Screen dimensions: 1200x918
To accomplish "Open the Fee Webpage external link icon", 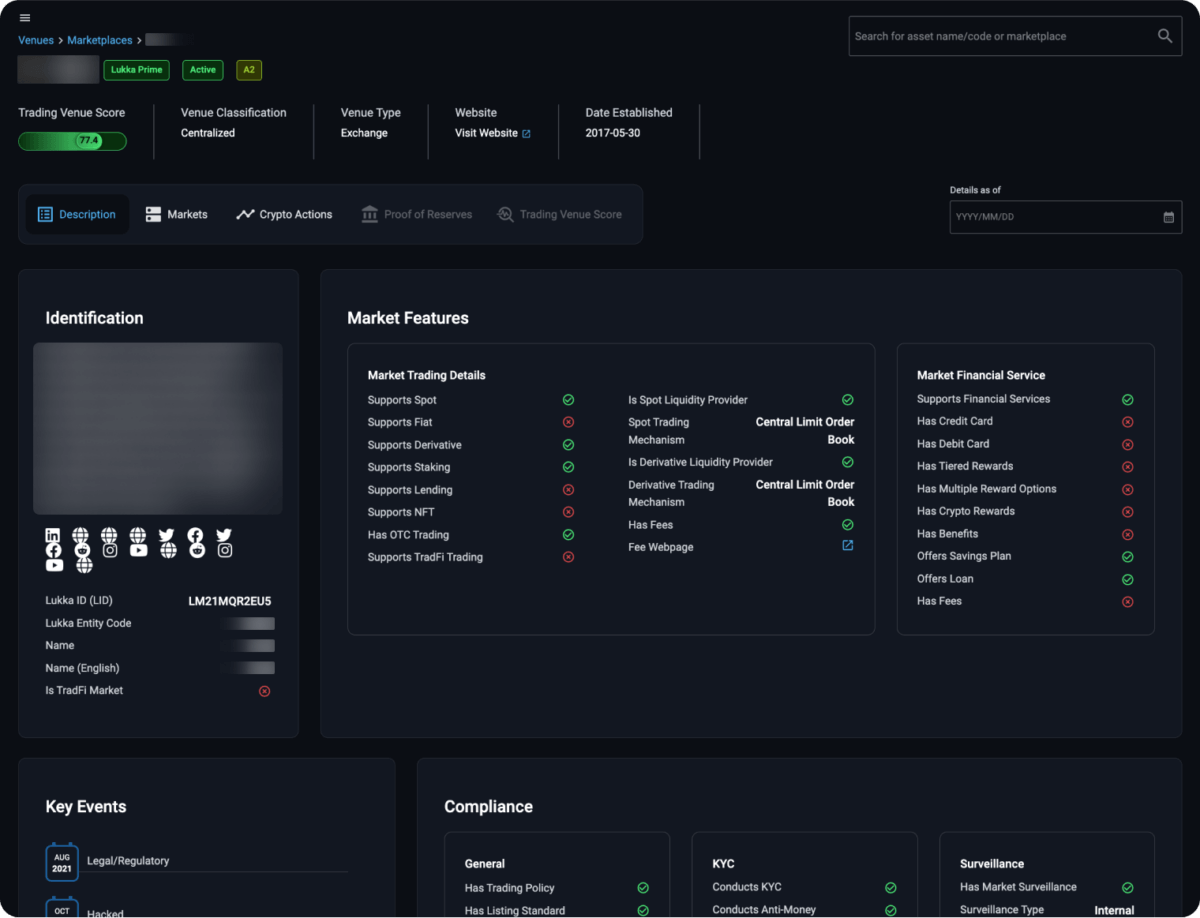I will click(x=847, y=546).
